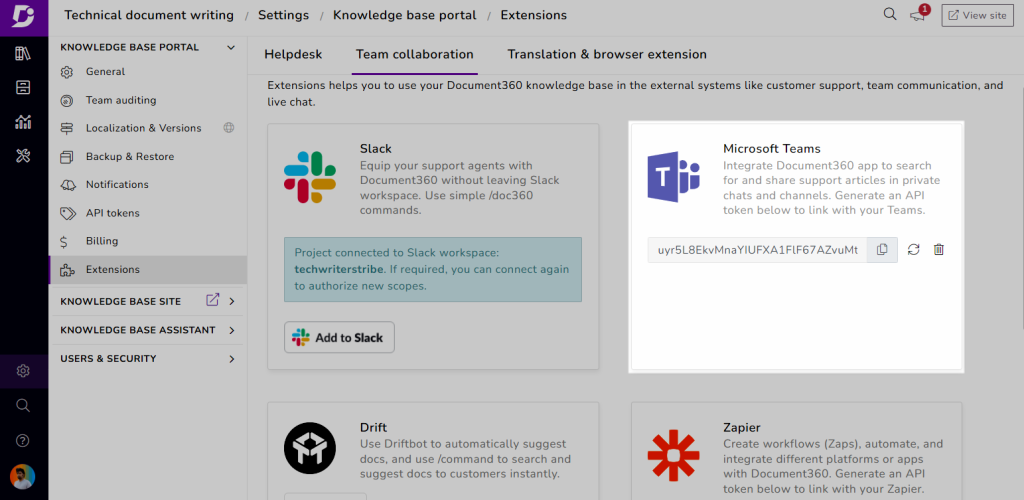Delete the Microsoft Teams API token

tap(939, 249)
